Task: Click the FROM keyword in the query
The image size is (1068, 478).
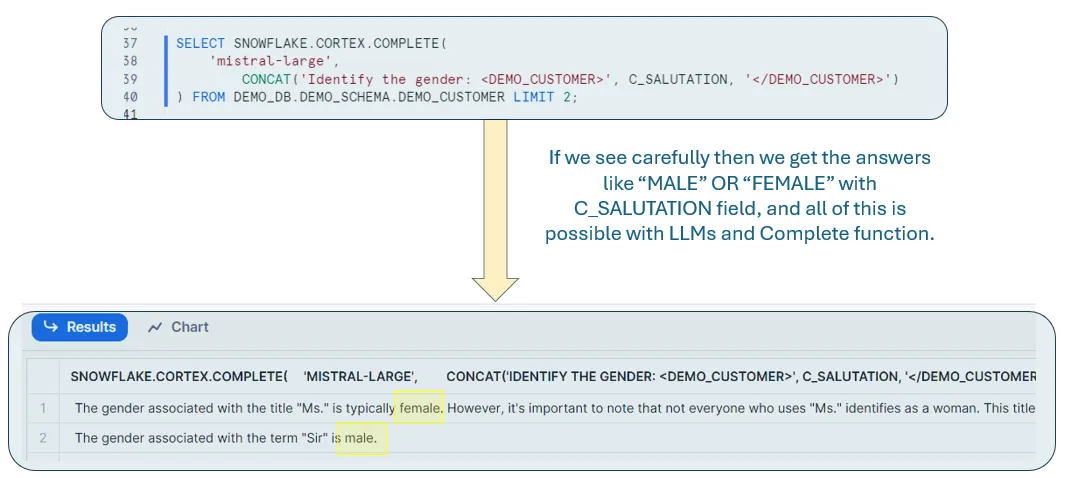Action: pyautogui.click(x=209, y=97)
